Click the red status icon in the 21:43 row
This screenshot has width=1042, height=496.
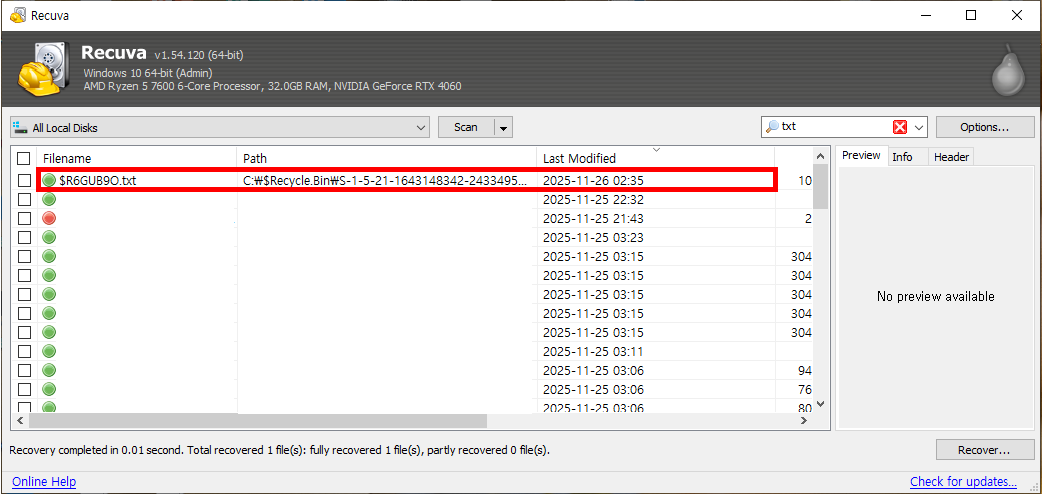tap(49, 219)
